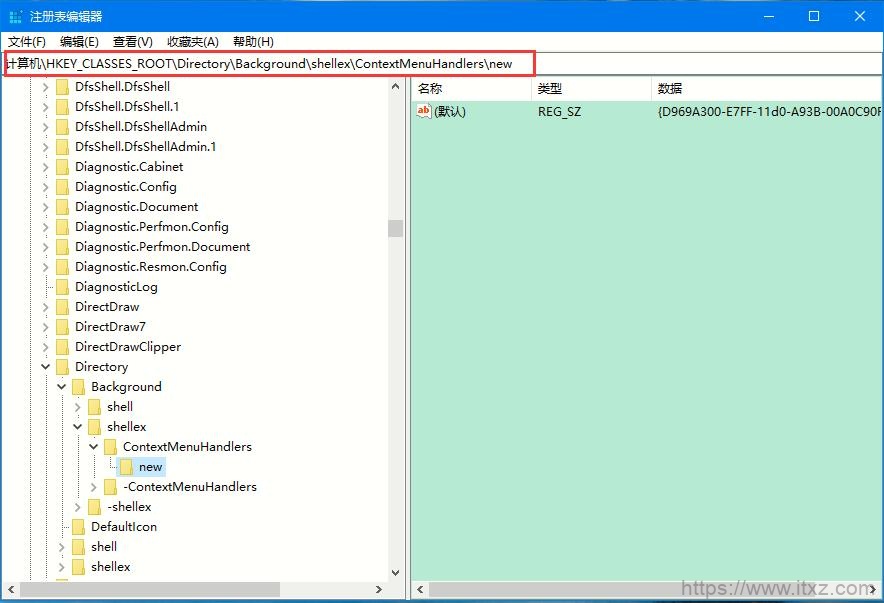Select the shellex key under Directory
884x603 pixels.
point(110,567)
